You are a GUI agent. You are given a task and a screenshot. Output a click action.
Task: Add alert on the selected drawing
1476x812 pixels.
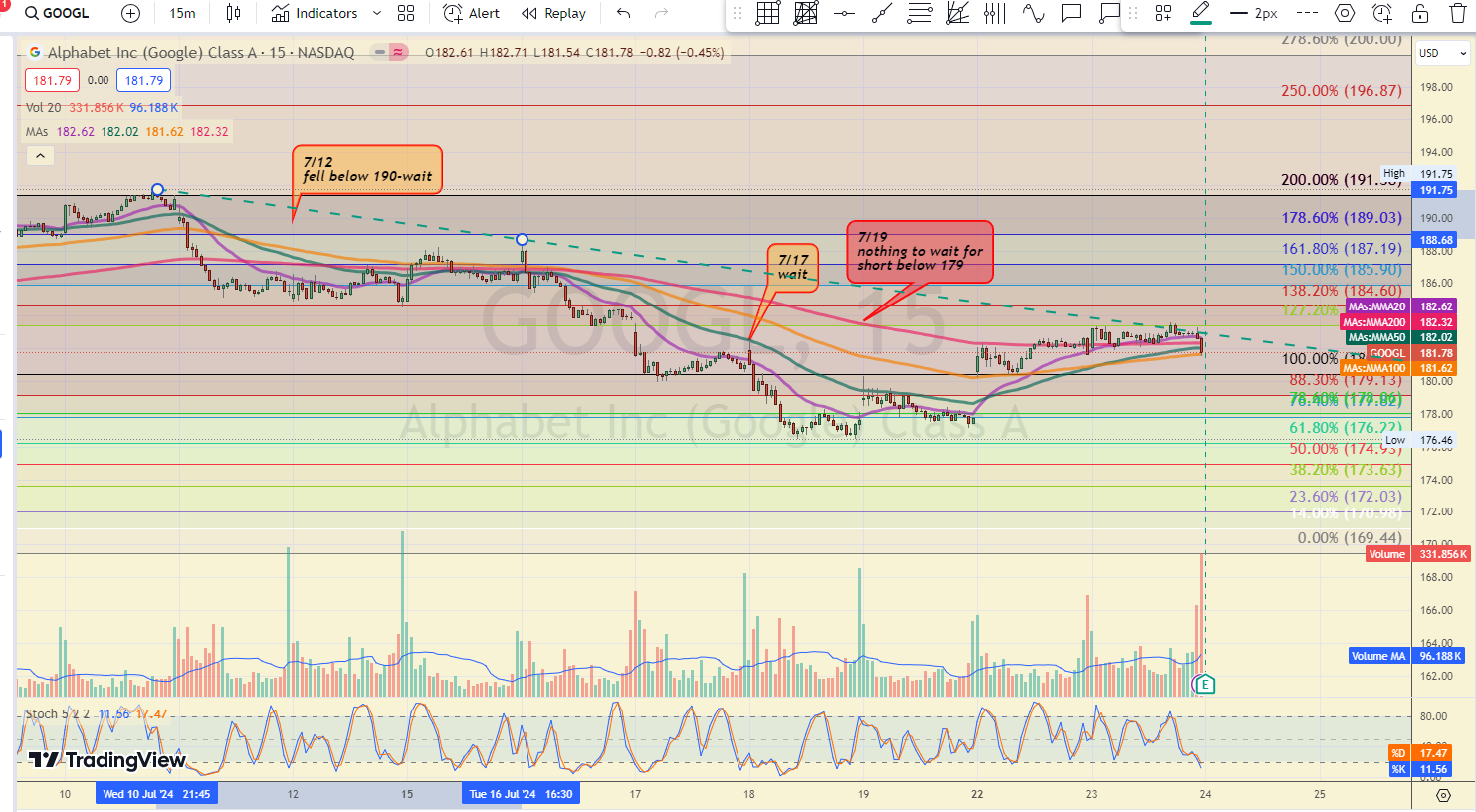click(x=1382, y=13)
